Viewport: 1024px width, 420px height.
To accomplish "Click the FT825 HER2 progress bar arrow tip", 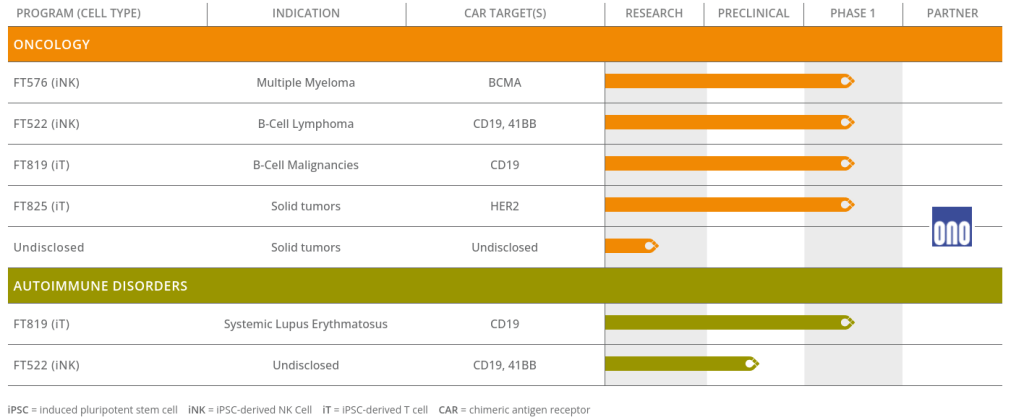I will (848, 205).
